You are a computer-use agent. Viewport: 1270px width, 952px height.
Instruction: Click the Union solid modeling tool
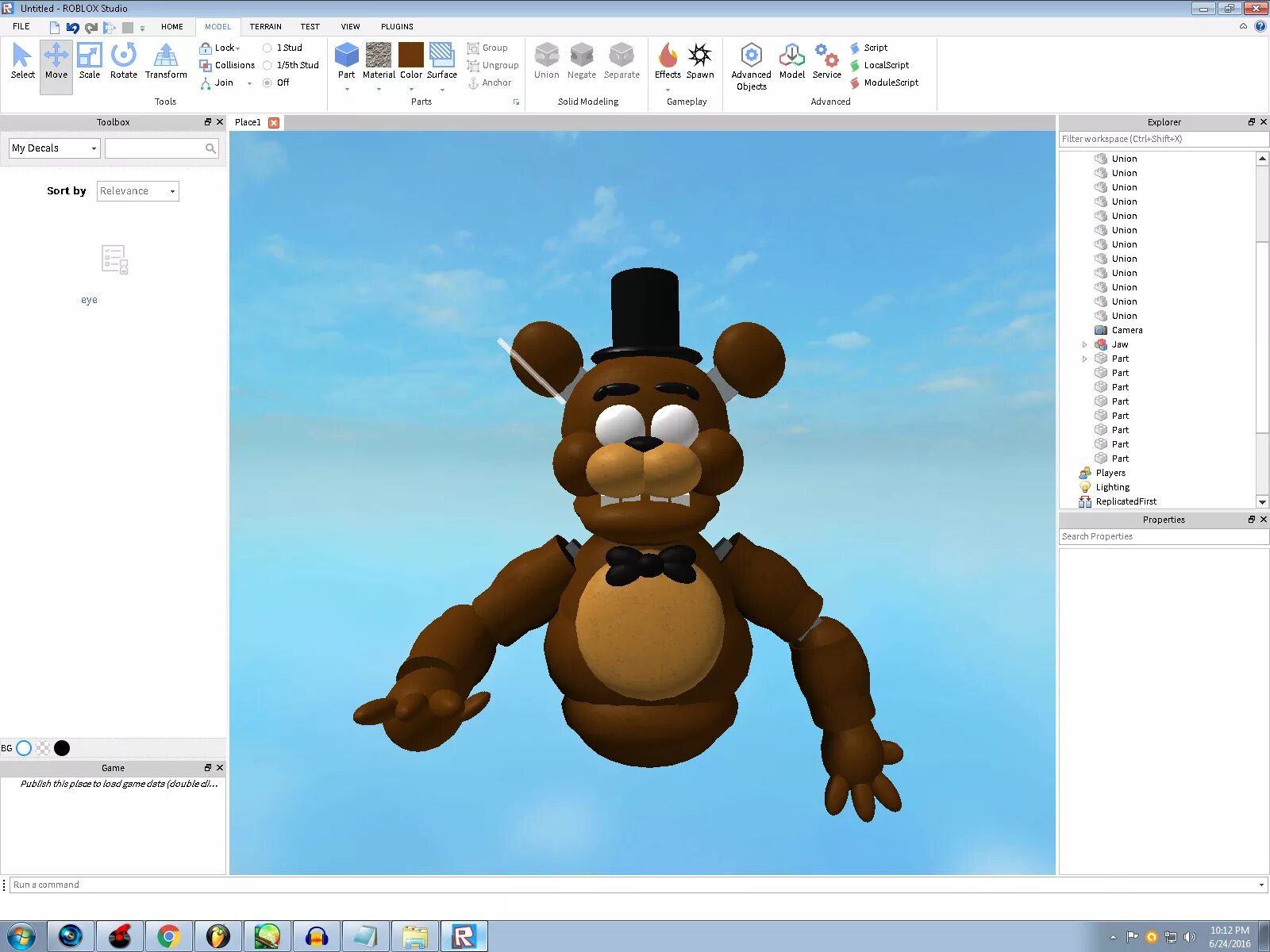(x=546, y=62)
